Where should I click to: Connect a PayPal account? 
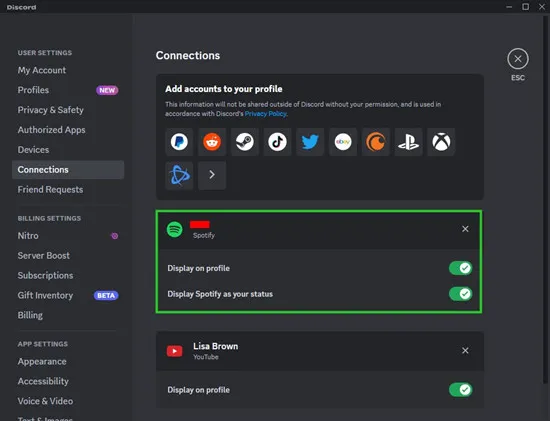[179, 142]
